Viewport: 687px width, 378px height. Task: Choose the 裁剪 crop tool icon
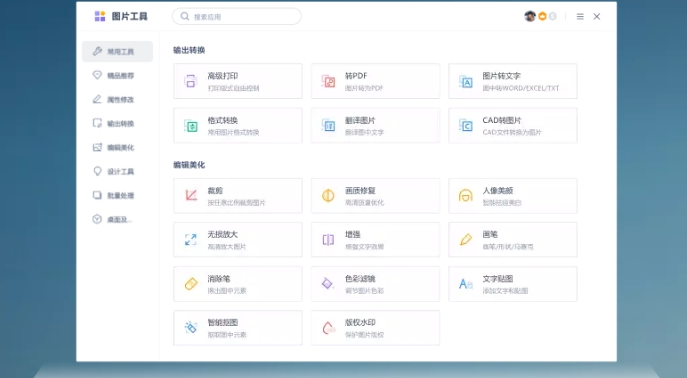point(191,195)
